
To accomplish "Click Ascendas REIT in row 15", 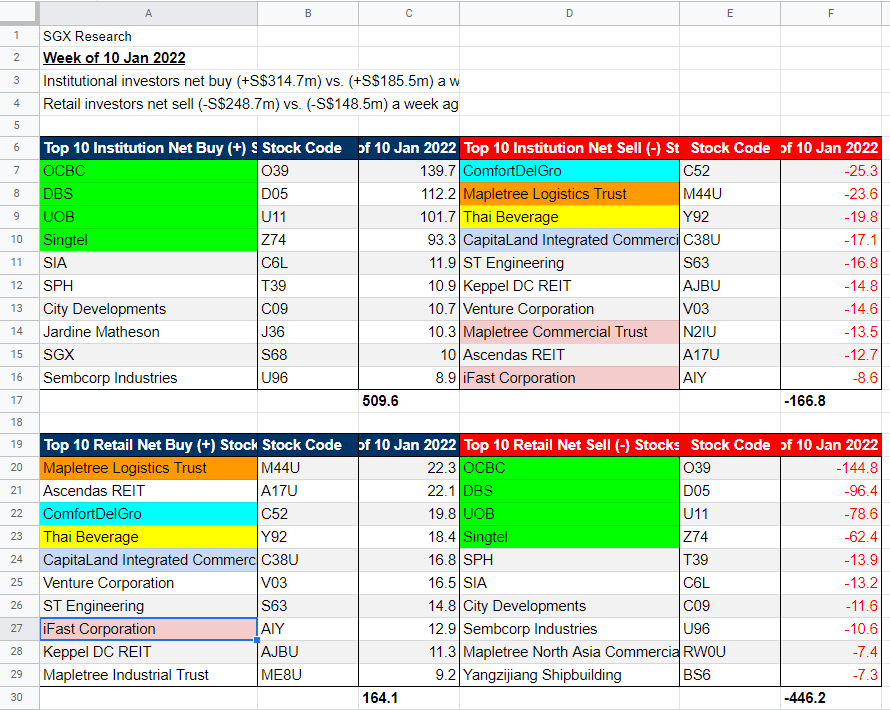I will tap(569, 355).
